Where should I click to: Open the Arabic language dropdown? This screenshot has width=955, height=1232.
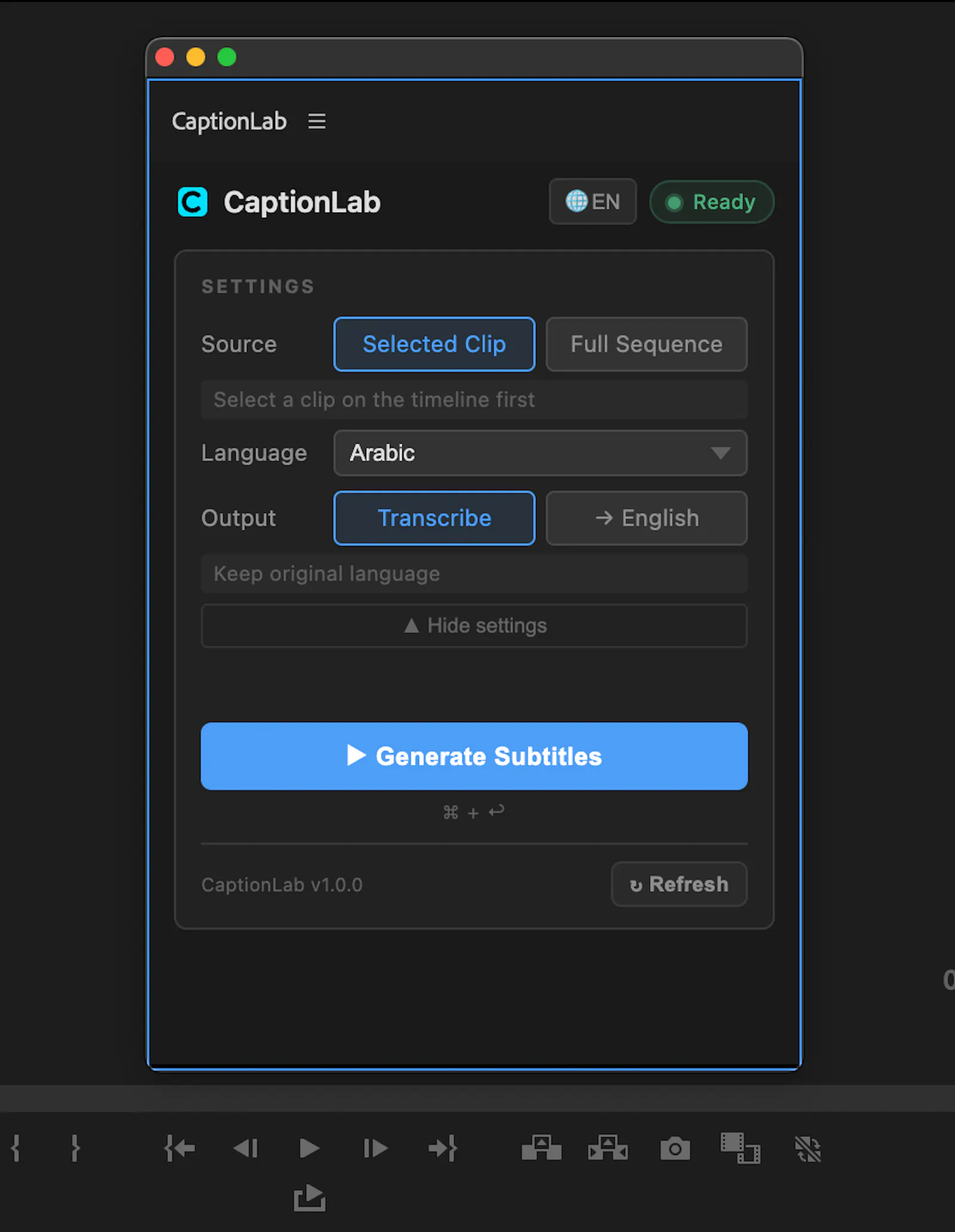540,453
